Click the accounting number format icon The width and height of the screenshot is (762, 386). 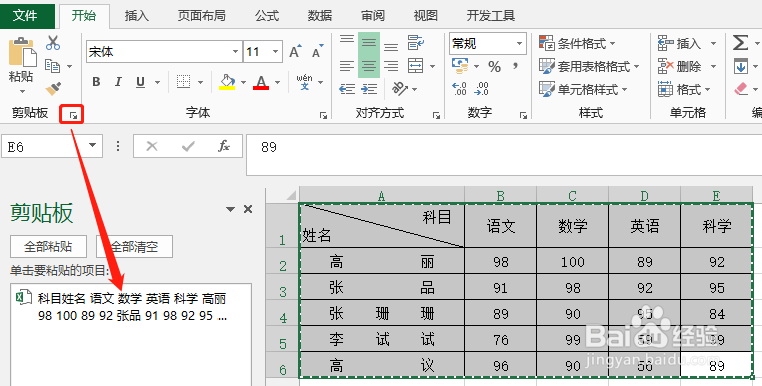[x=460, y=66]
